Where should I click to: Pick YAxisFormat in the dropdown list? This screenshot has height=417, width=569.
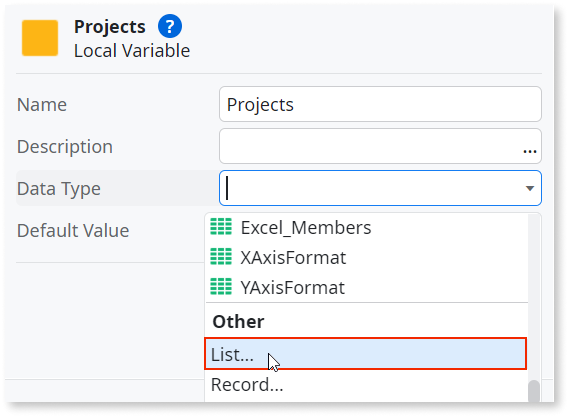(366, 287)
